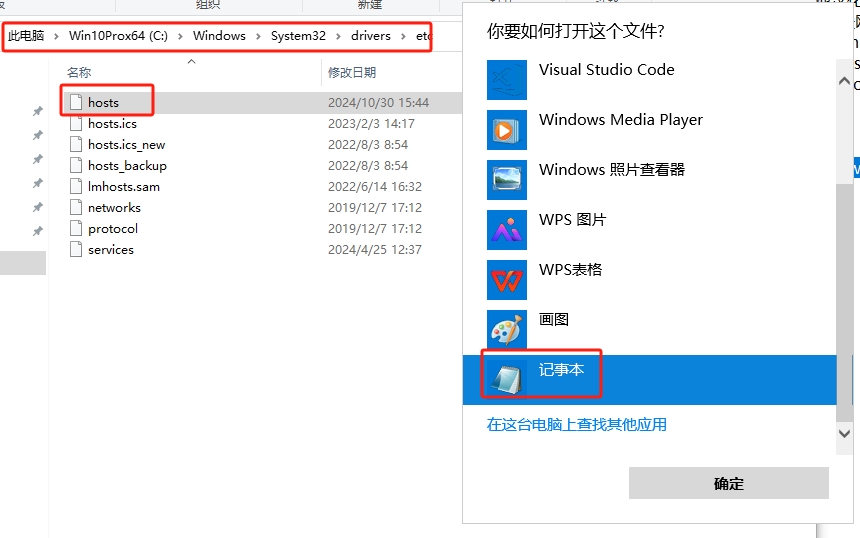Navigate to Win10Prox64 (C:) breadcrumb
This screenshot has height=538, width=860.
(118, 36)
